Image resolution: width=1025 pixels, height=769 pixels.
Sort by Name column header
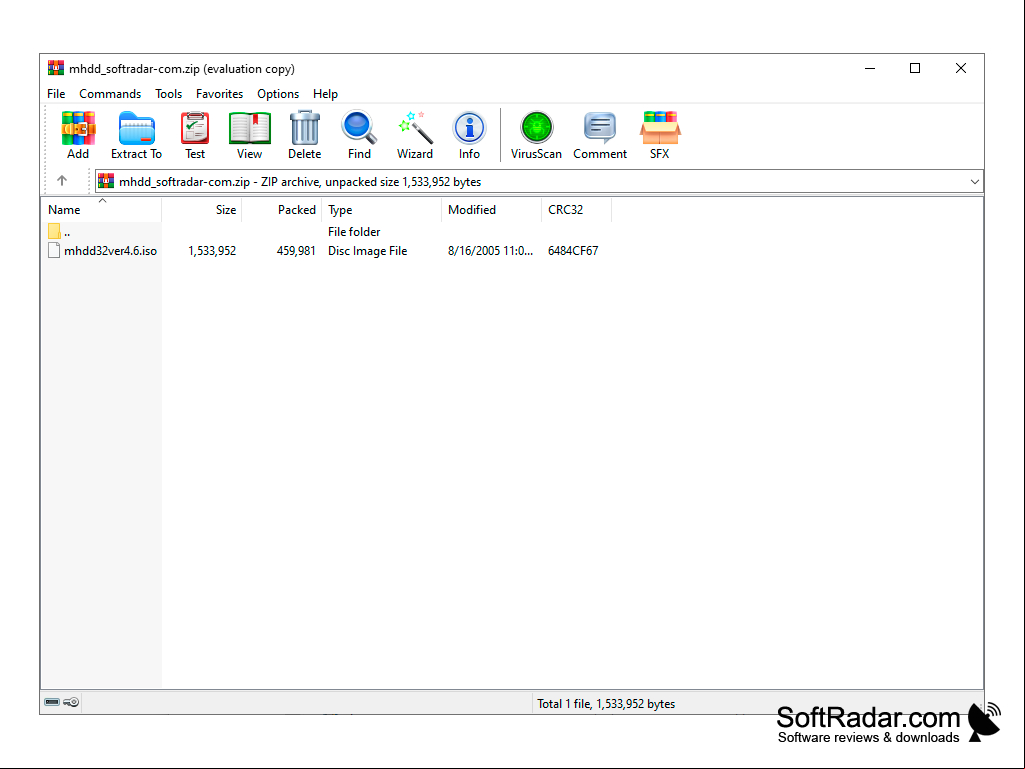pos(101,210)
